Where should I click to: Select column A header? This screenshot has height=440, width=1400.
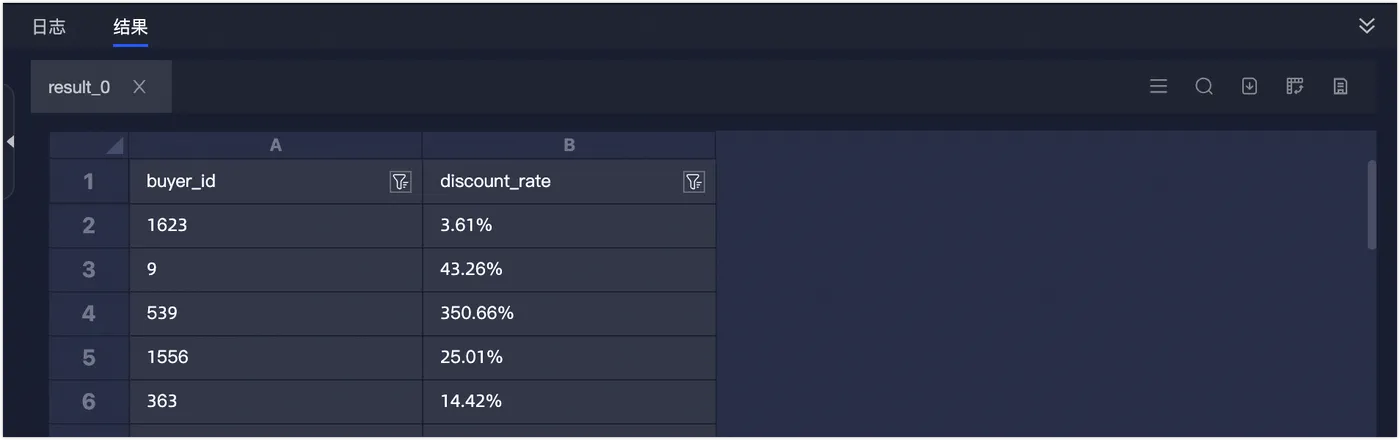[276, 145]
